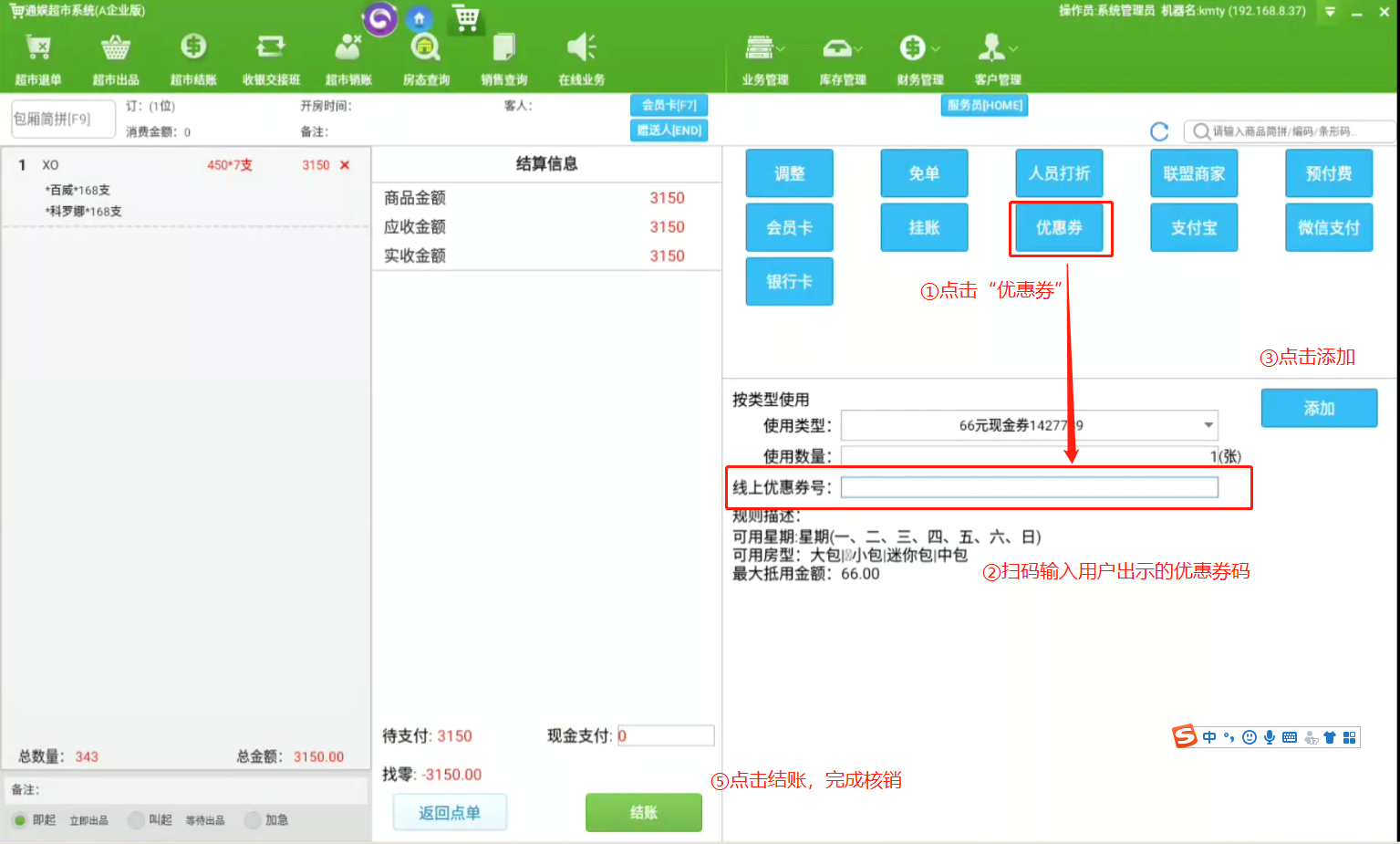The image size is (1400, 844).
Task: Click the *百威*168支 sub-item line
Action: click(x=78, y=190)
